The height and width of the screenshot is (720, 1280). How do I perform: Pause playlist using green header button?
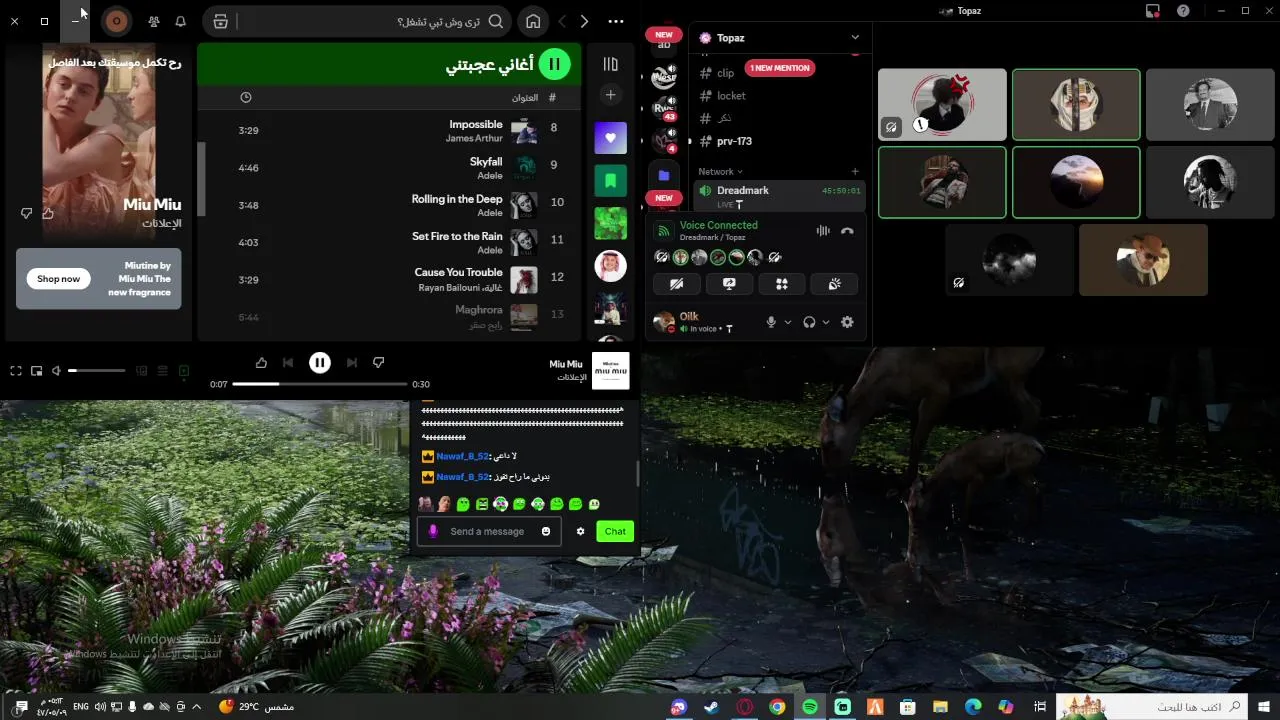pyautogui.click(x=554, y=64)
